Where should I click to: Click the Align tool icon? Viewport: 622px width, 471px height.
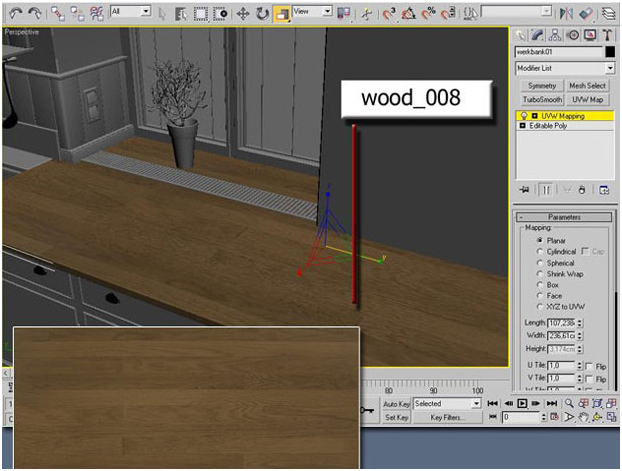[586, 14]
